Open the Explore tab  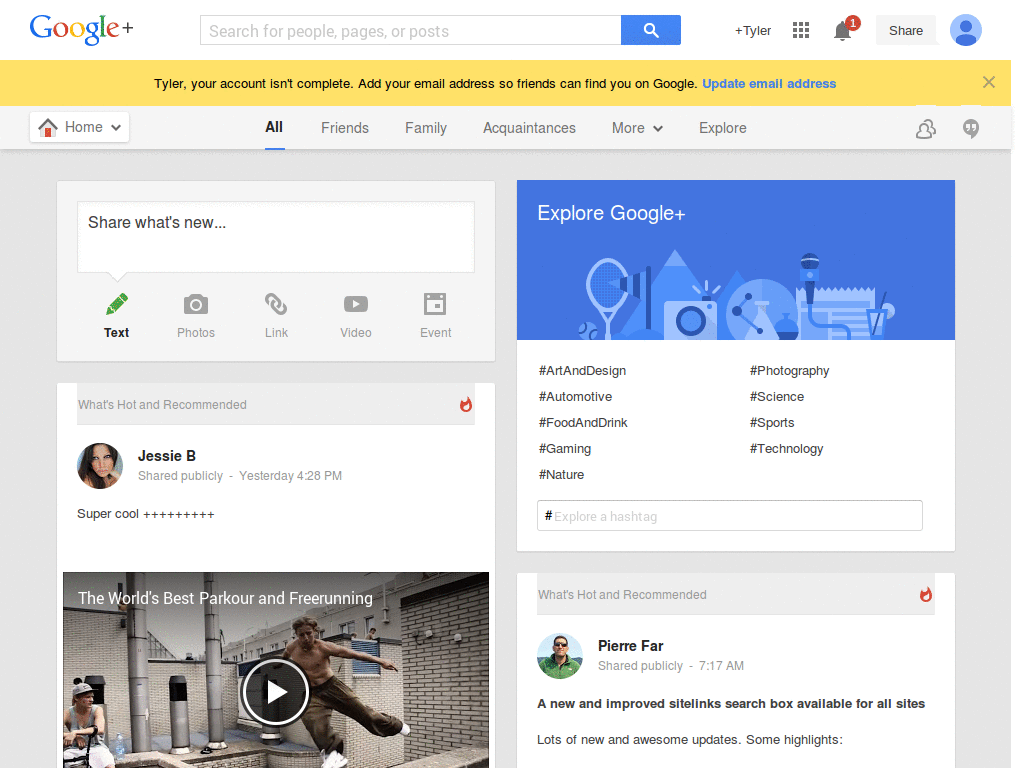[x=723, y=128]
